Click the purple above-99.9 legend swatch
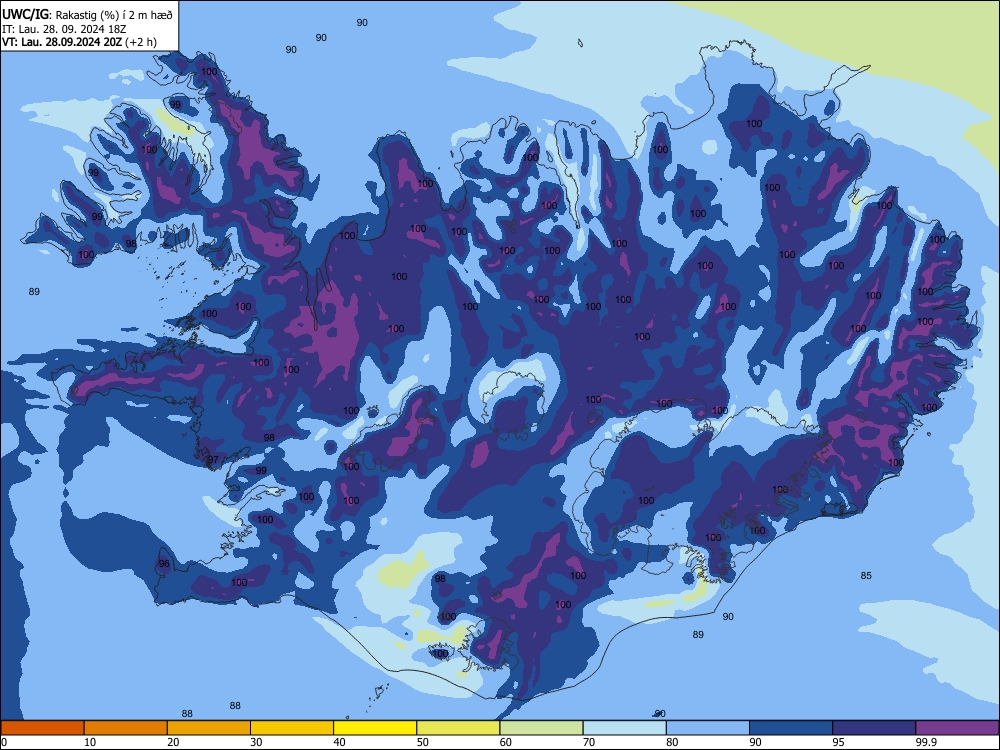1000x750 pixels. click(x=957, y=728)
